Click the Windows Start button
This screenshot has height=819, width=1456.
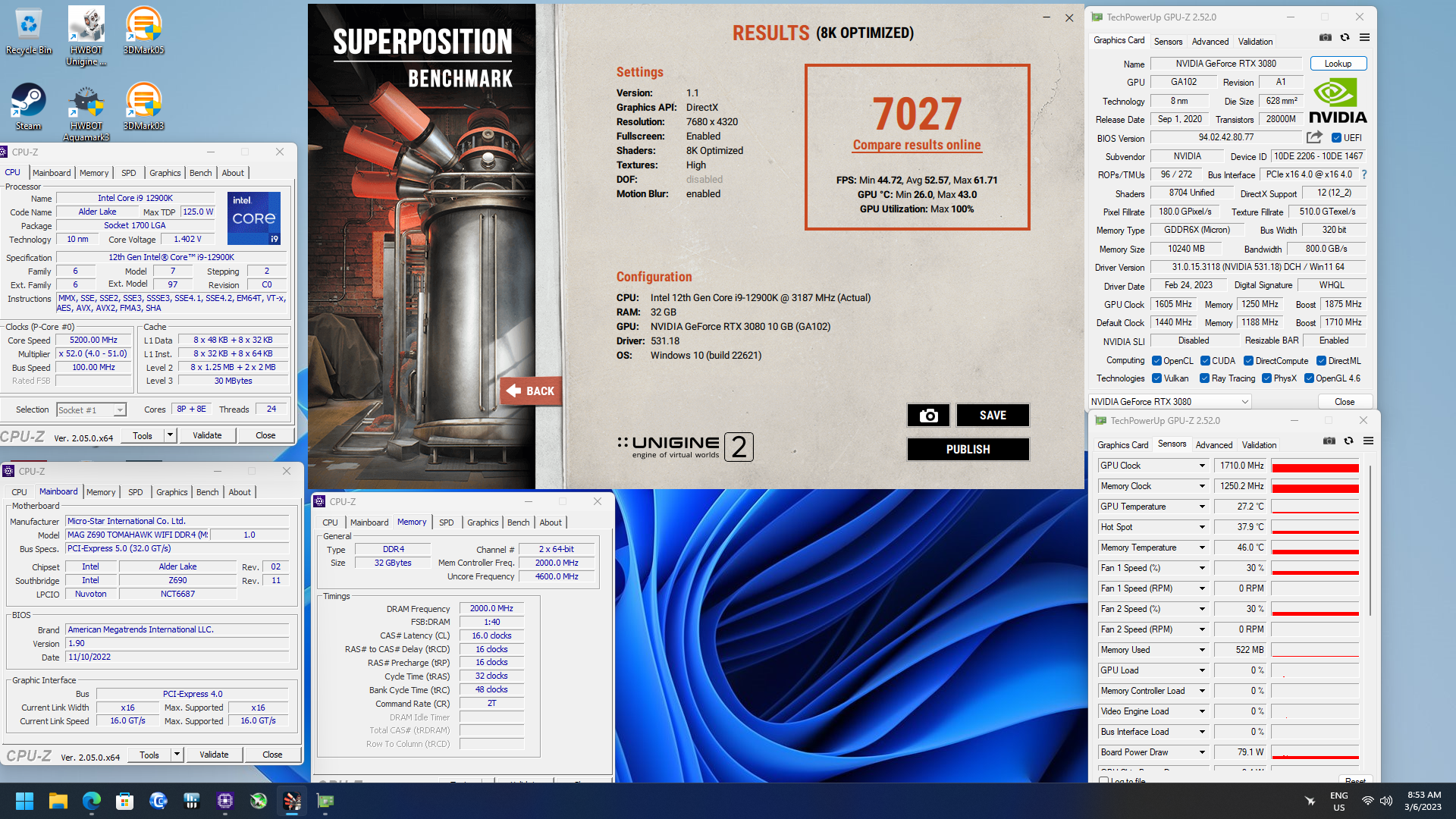click(x=24, y=801)
